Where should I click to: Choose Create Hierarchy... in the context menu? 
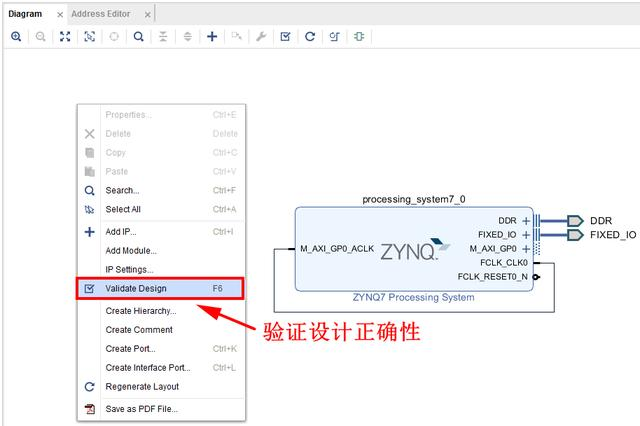[x=162, y=311]
